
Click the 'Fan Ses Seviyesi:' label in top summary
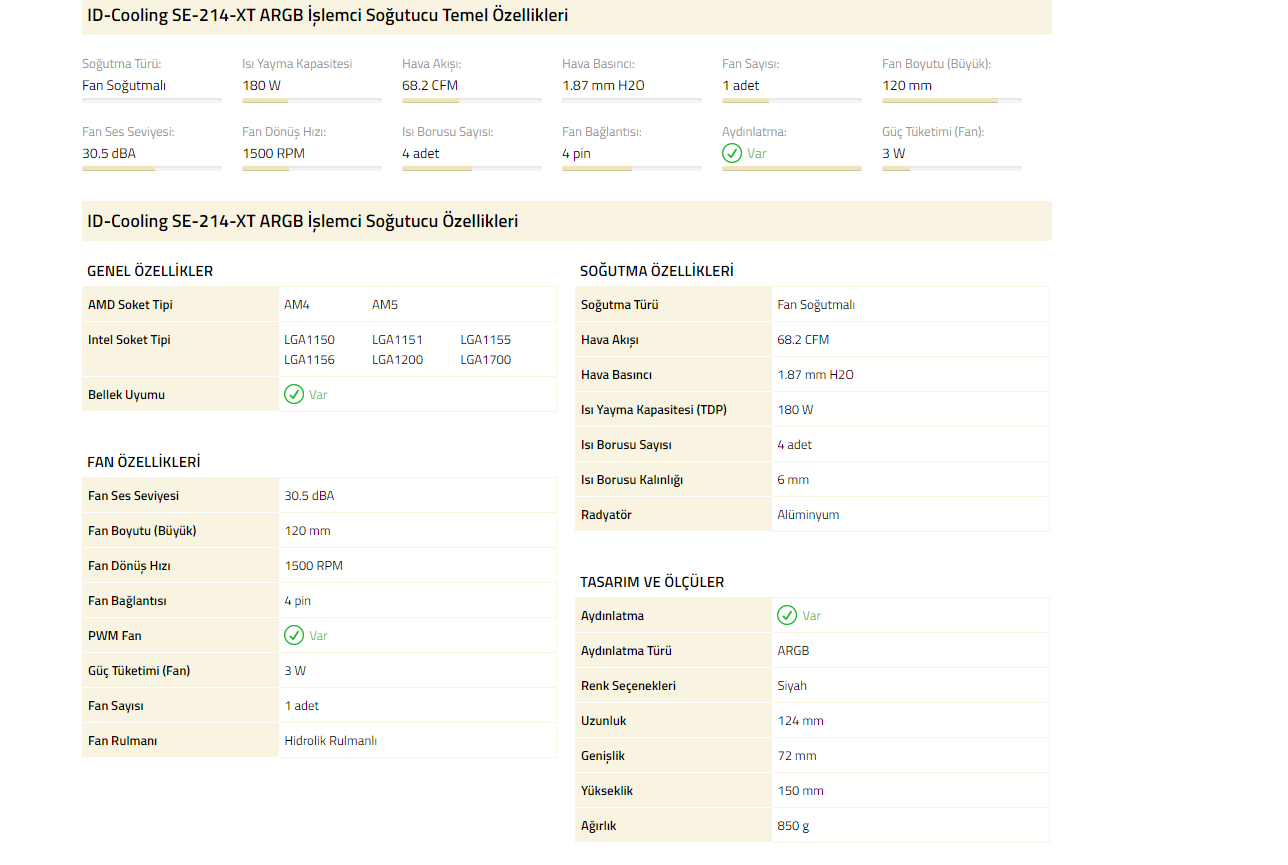coord(128,131)
